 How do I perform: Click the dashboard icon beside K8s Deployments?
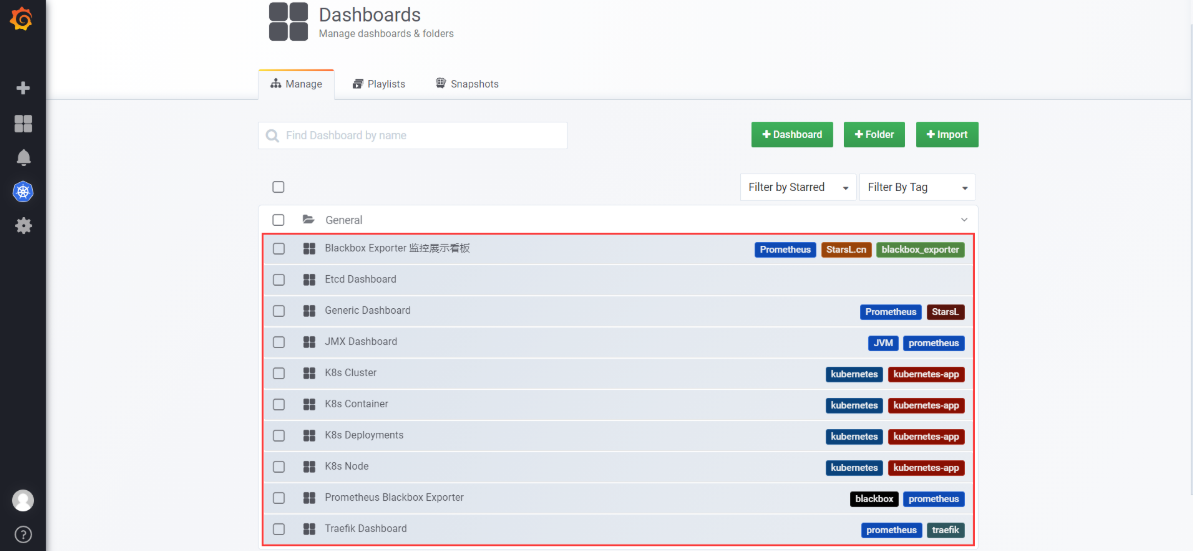pyautogui.click(x=309, y=436)
